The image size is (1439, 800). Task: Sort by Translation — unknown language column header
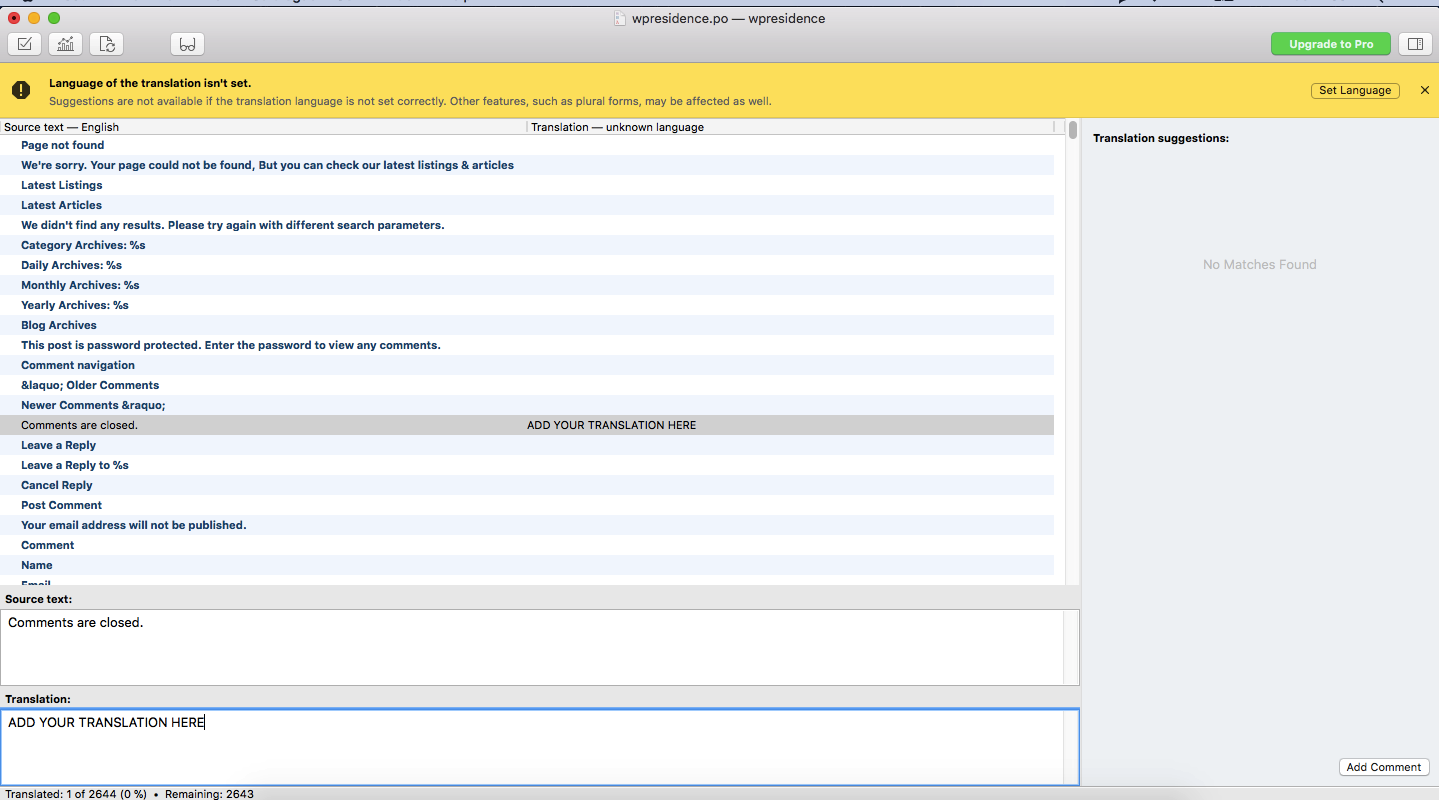(x=790, y=127)
